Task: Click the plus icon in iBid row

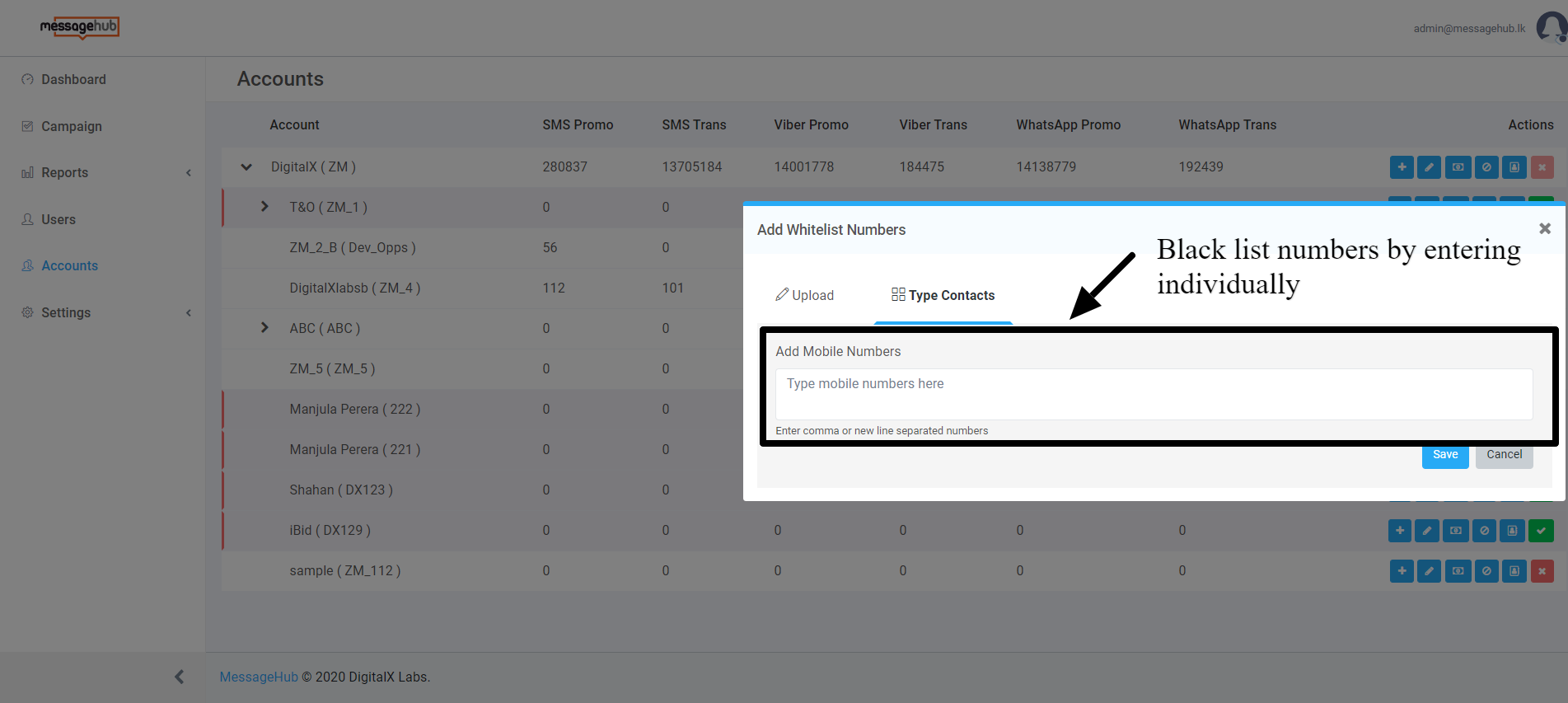Action: (x=1399, y=531)
